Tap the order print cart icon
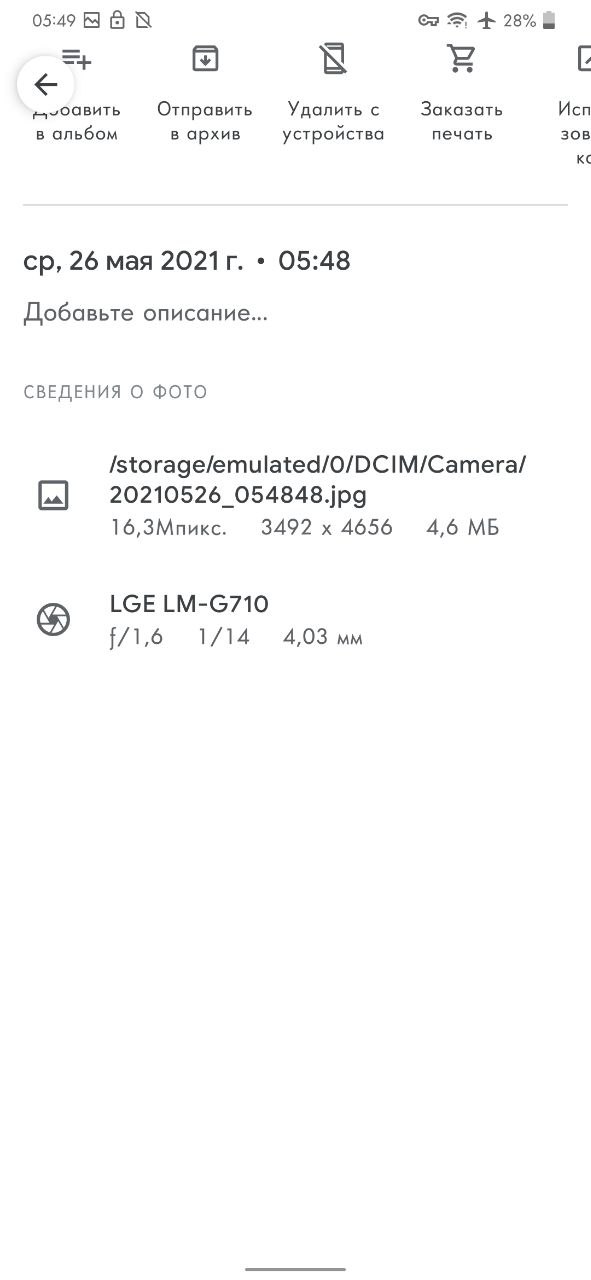Viewport: 591px width, 1280px height. point(461,59)
